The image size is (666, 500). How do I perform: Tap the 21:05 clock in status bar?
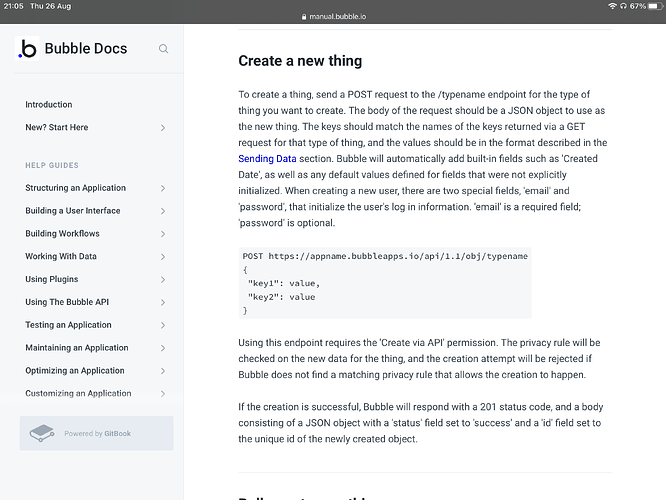click(14, 6)
